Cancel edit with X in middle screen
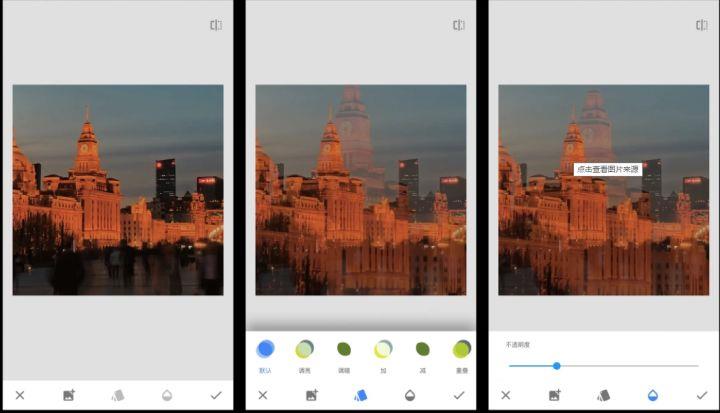The height and width of the screenshot is (413, 720). 263,395
